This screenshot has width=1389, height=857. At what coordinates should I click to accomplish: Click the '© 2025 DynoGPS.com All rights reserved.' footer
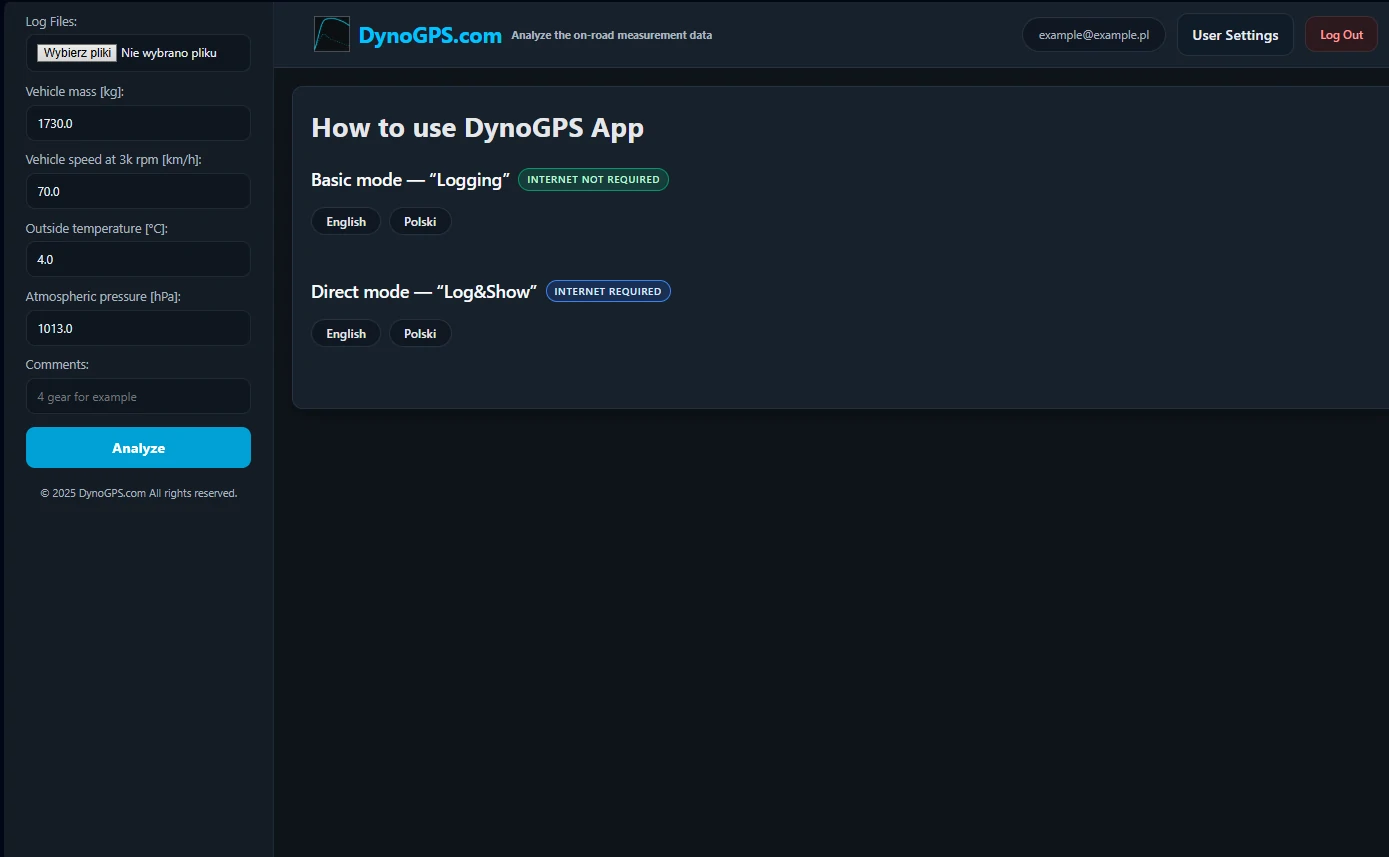click(139, 493)
